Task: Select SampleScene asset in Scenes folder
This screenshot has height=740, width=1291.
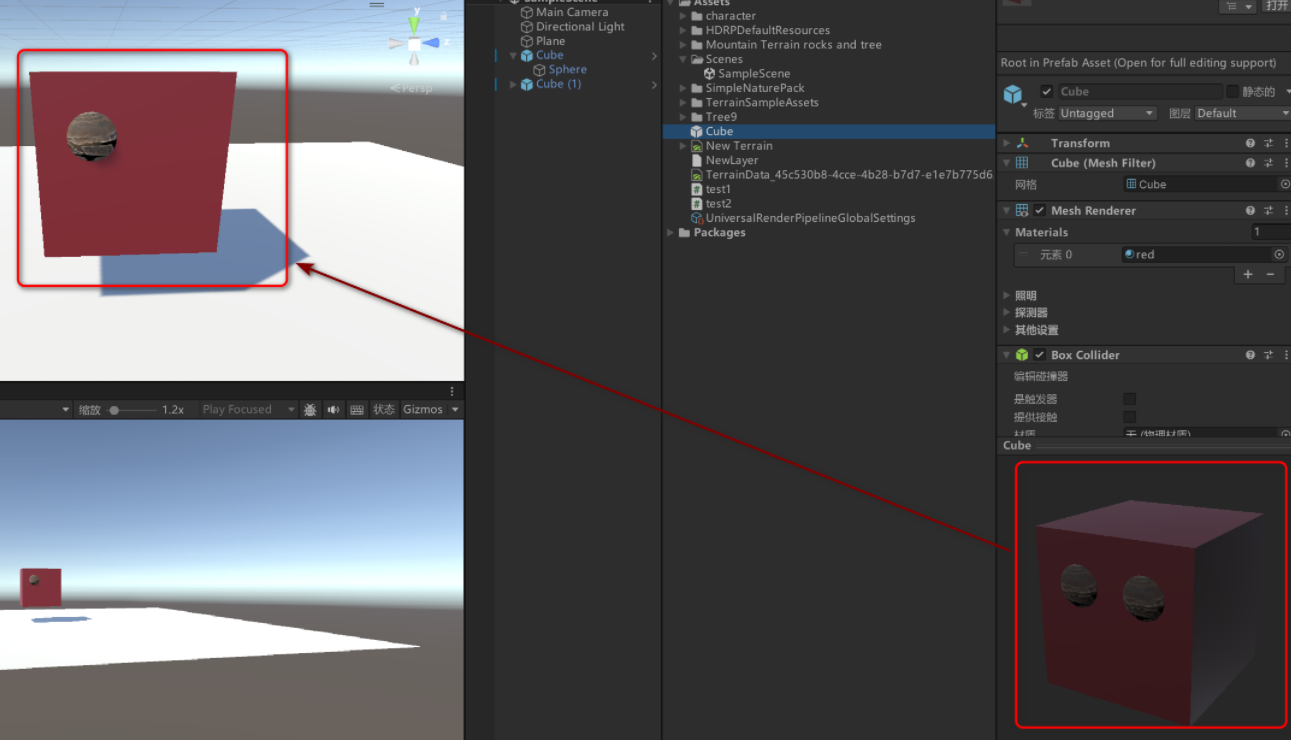Action: (x=746, y=74)
